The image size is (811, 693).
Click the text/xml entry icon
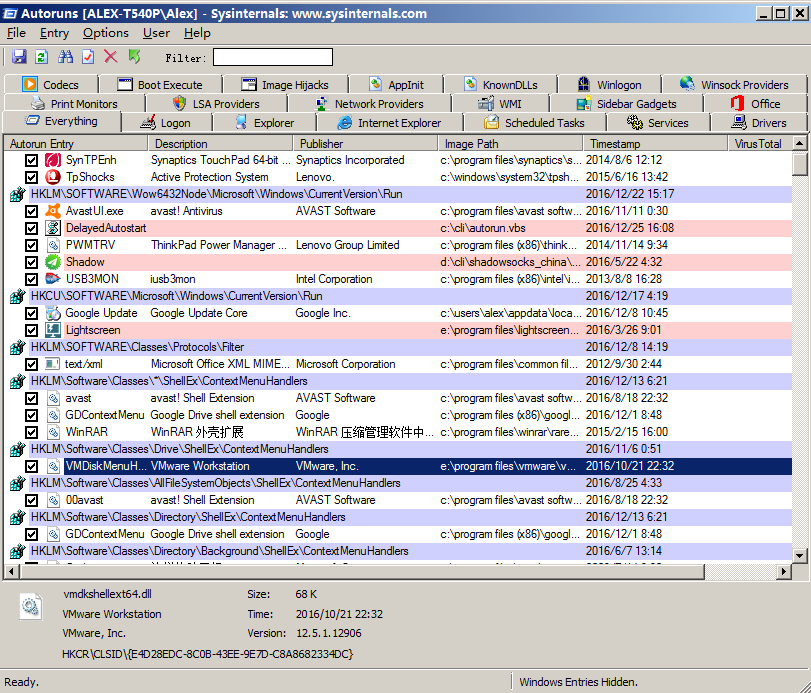coord(52,364)
